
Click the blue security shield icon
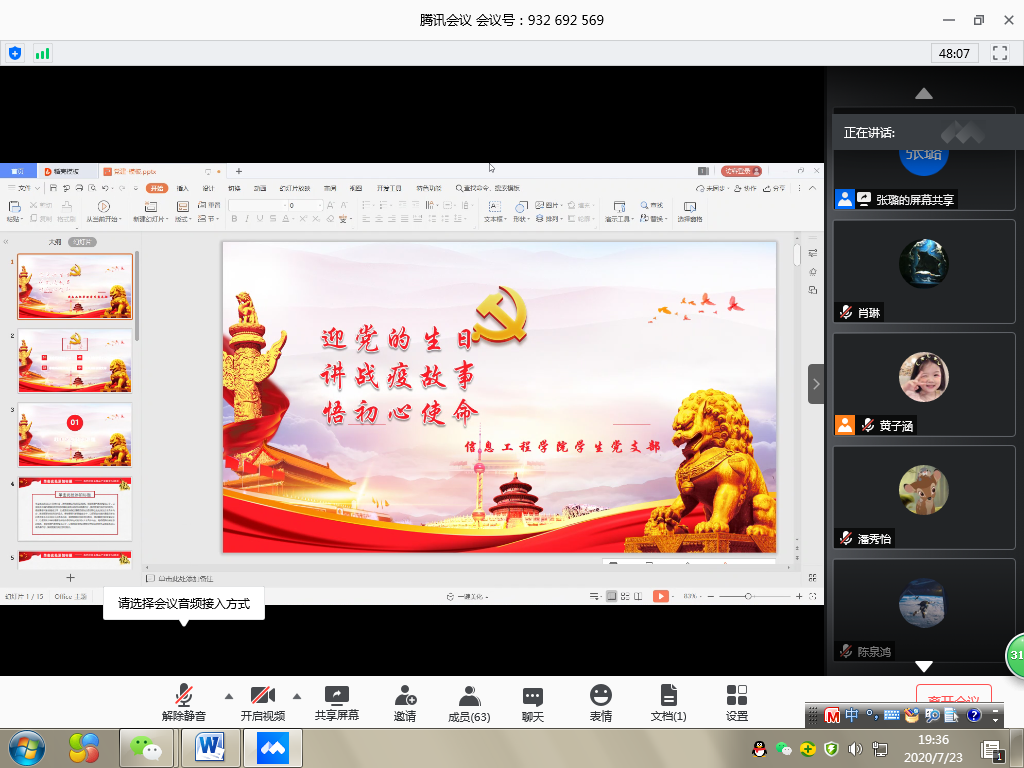(x=15, y=53)
